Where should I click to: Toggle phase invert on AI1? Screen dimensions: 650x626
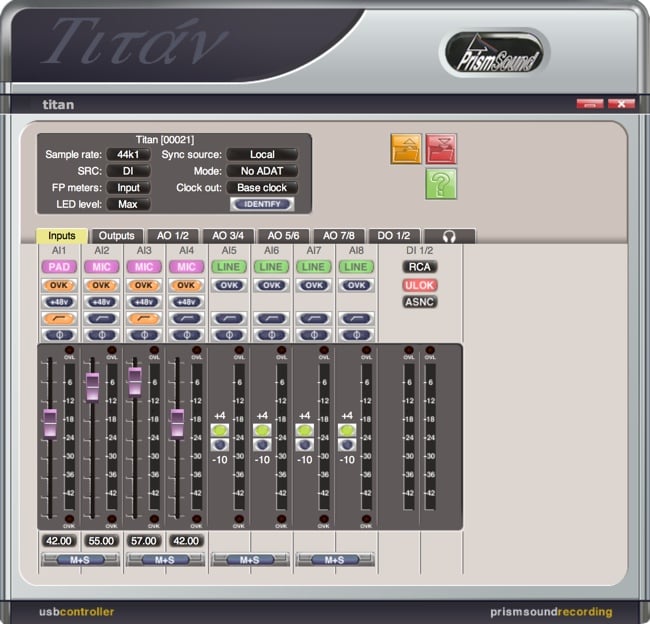pyautogui.click(x=59, y=335)
